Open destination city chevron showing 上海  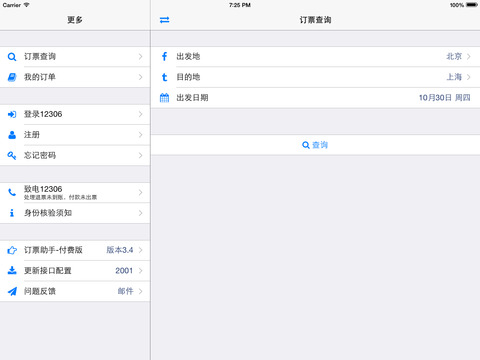(469, 77)
